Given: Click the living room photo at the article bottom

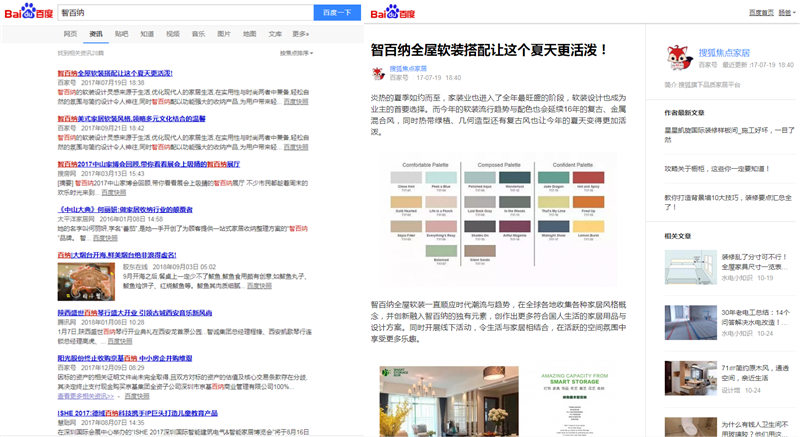Looking at the screenshot, I should pos(449,401).
